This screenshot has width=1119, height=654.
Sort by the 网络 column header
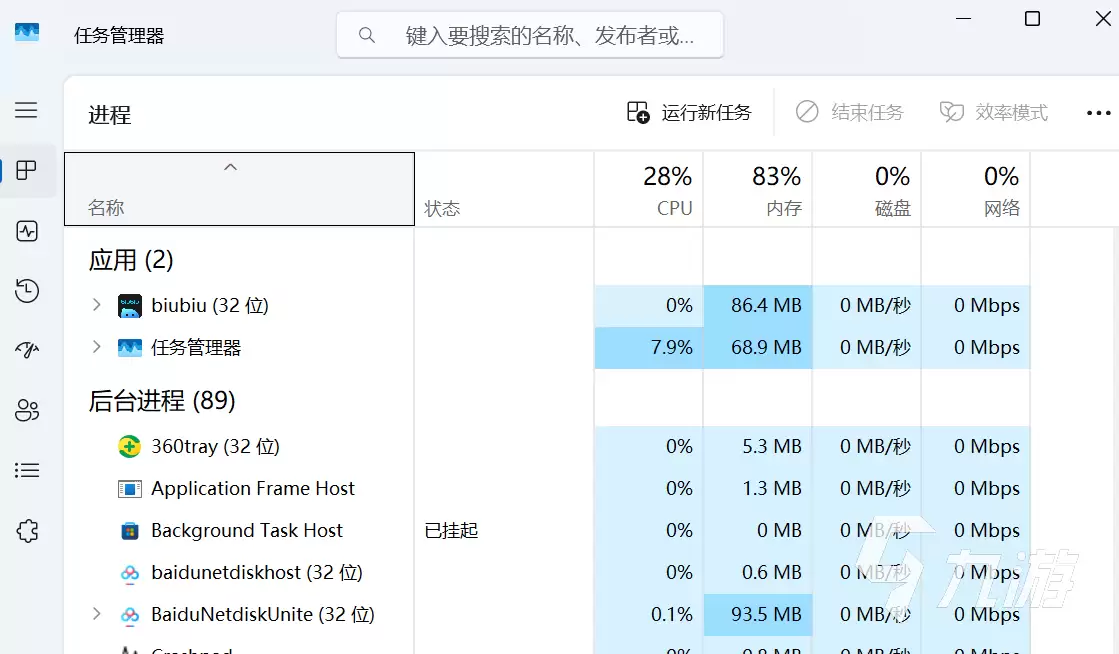pos(976,189)
